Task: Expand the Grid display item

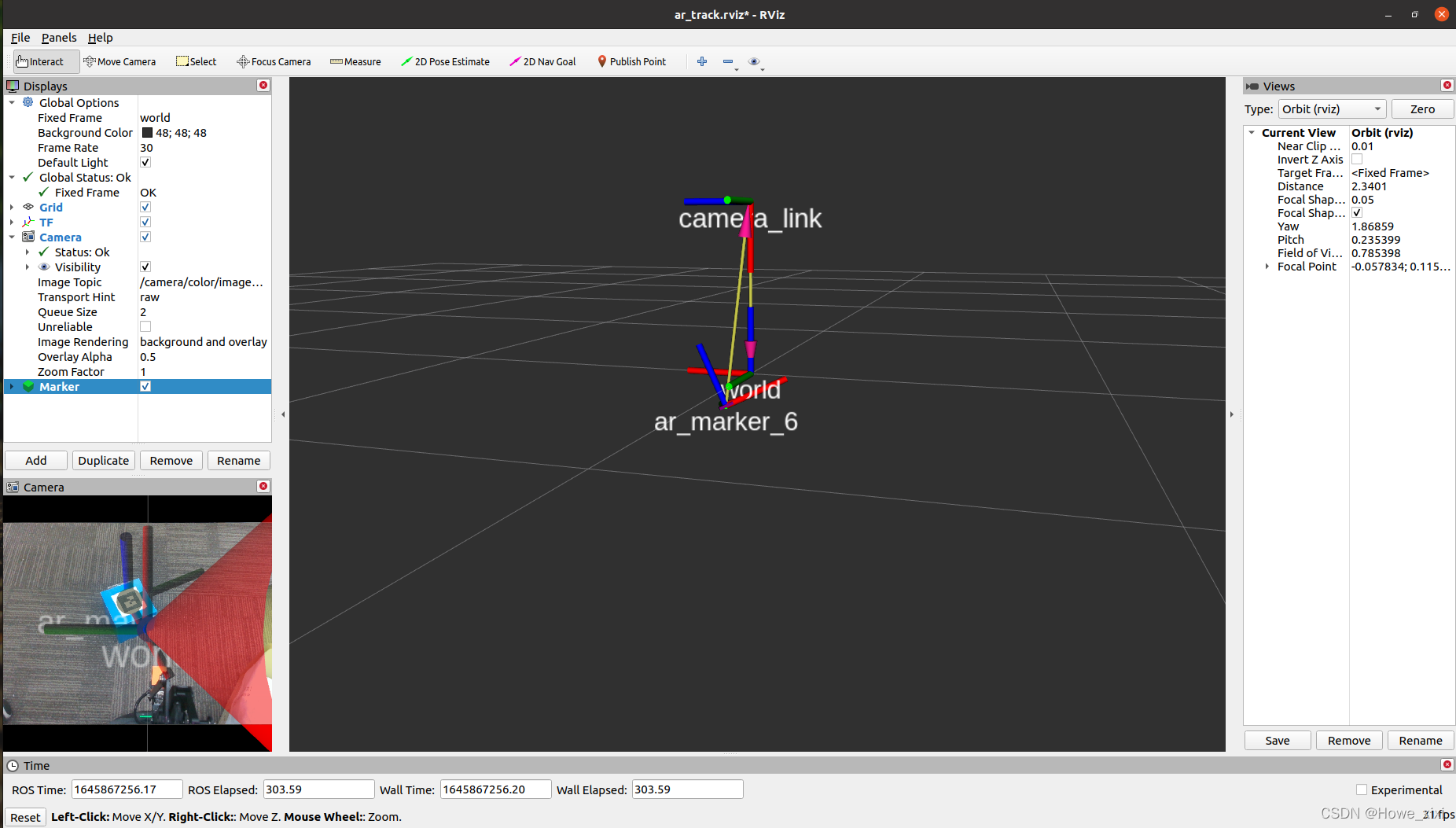Action: click(x=12, y=207)
